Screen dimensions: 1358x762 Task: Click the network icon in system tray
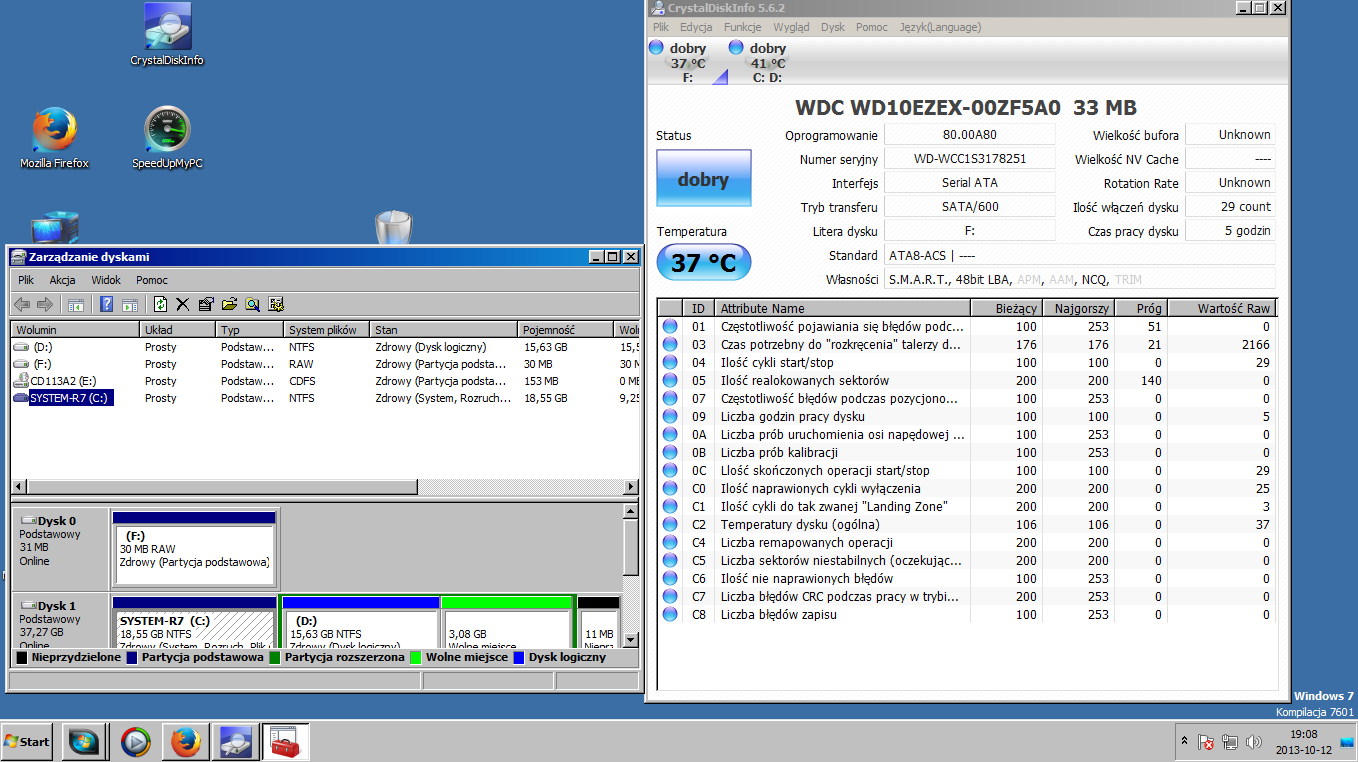pyautogui.click(x=1229, y=743)
